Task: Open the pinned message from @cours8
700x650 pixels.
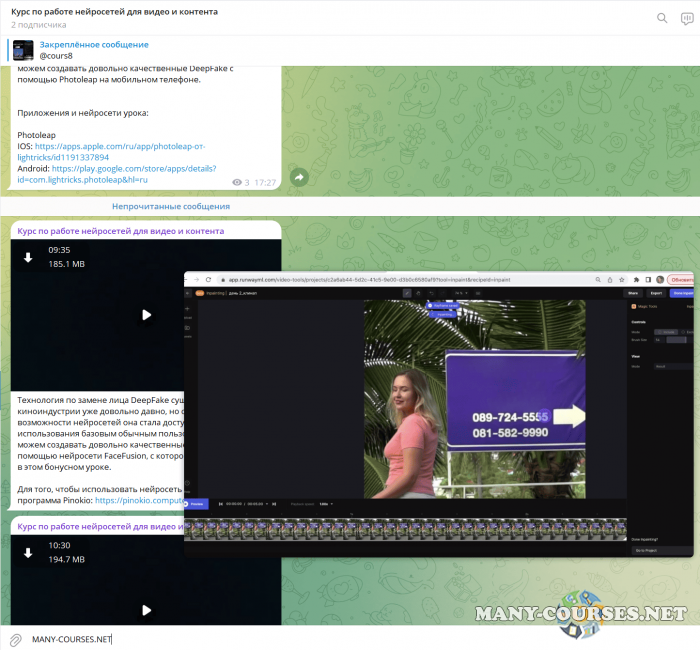Action: (94, 50)
